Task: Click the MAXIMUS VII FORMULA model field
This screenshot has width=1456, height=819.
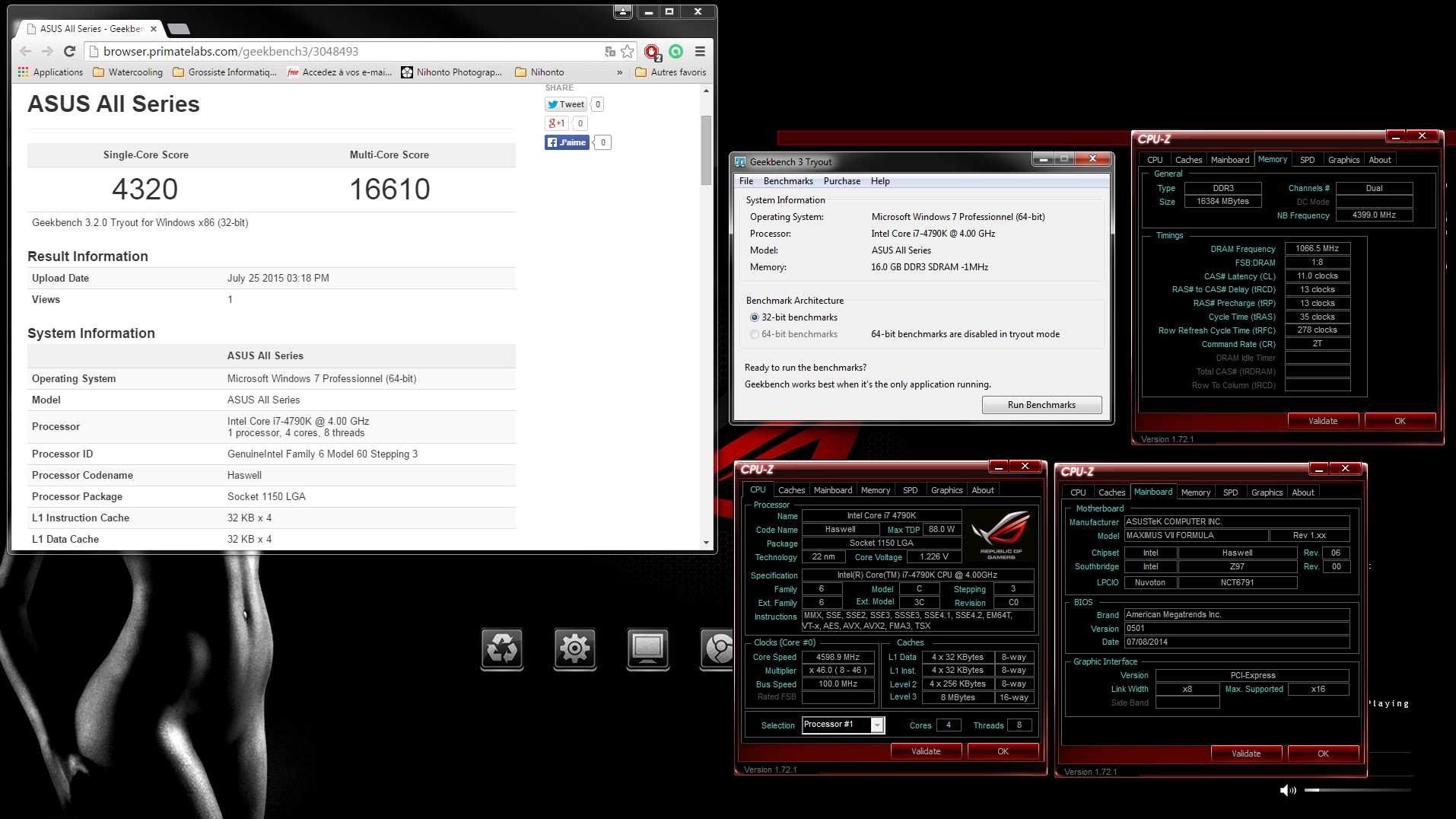Action: coord(1196,535)
